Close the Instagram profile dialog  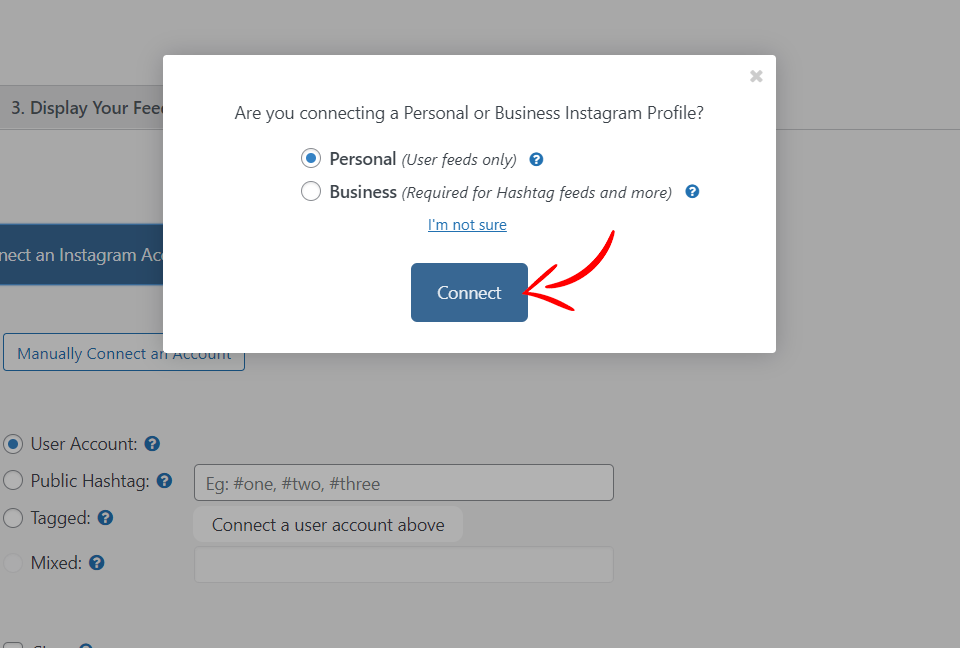(x=756, y=76)
